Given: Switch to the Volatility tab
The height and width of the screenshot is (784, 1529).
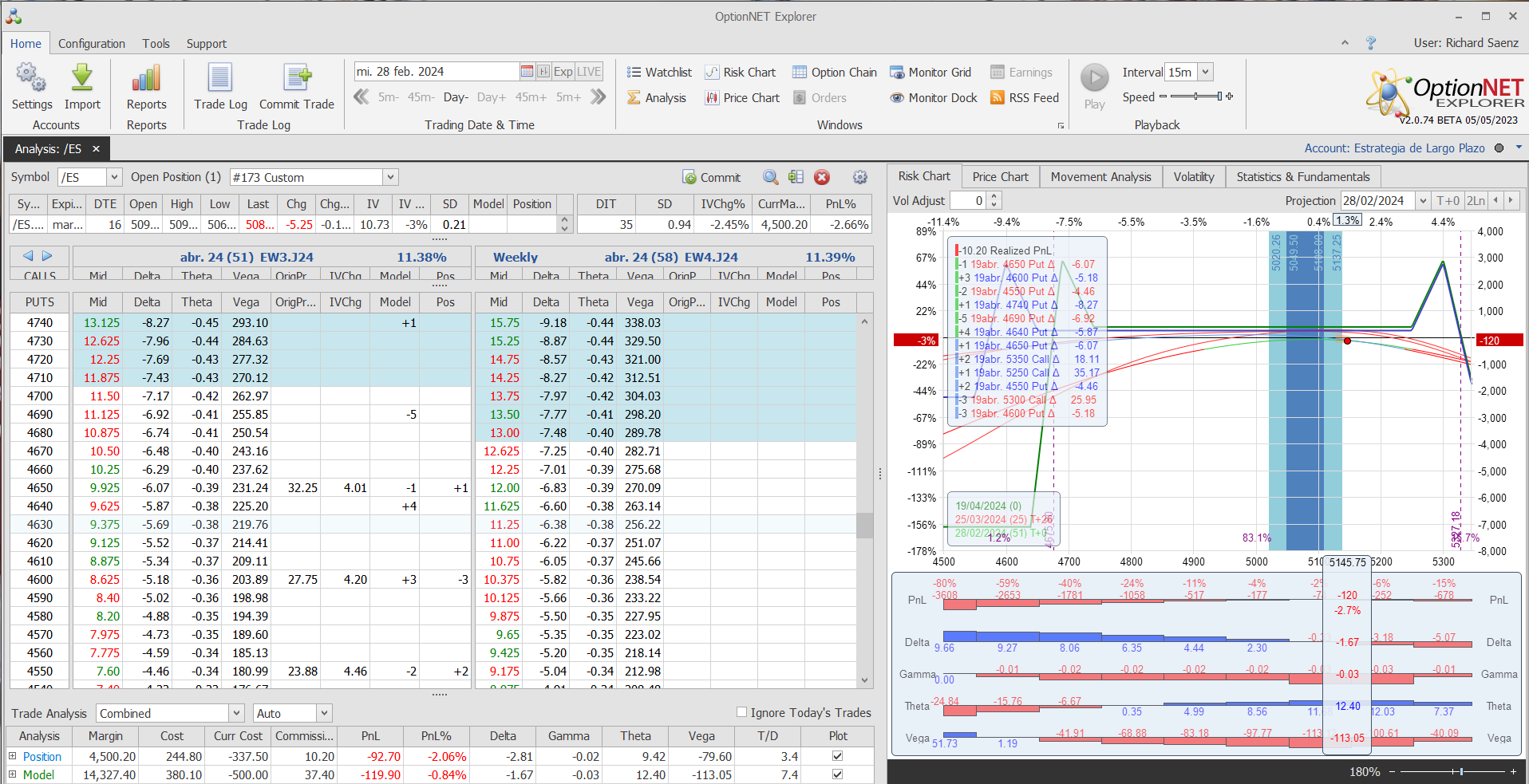Looking at the screenshot, I should [1194, 177].
